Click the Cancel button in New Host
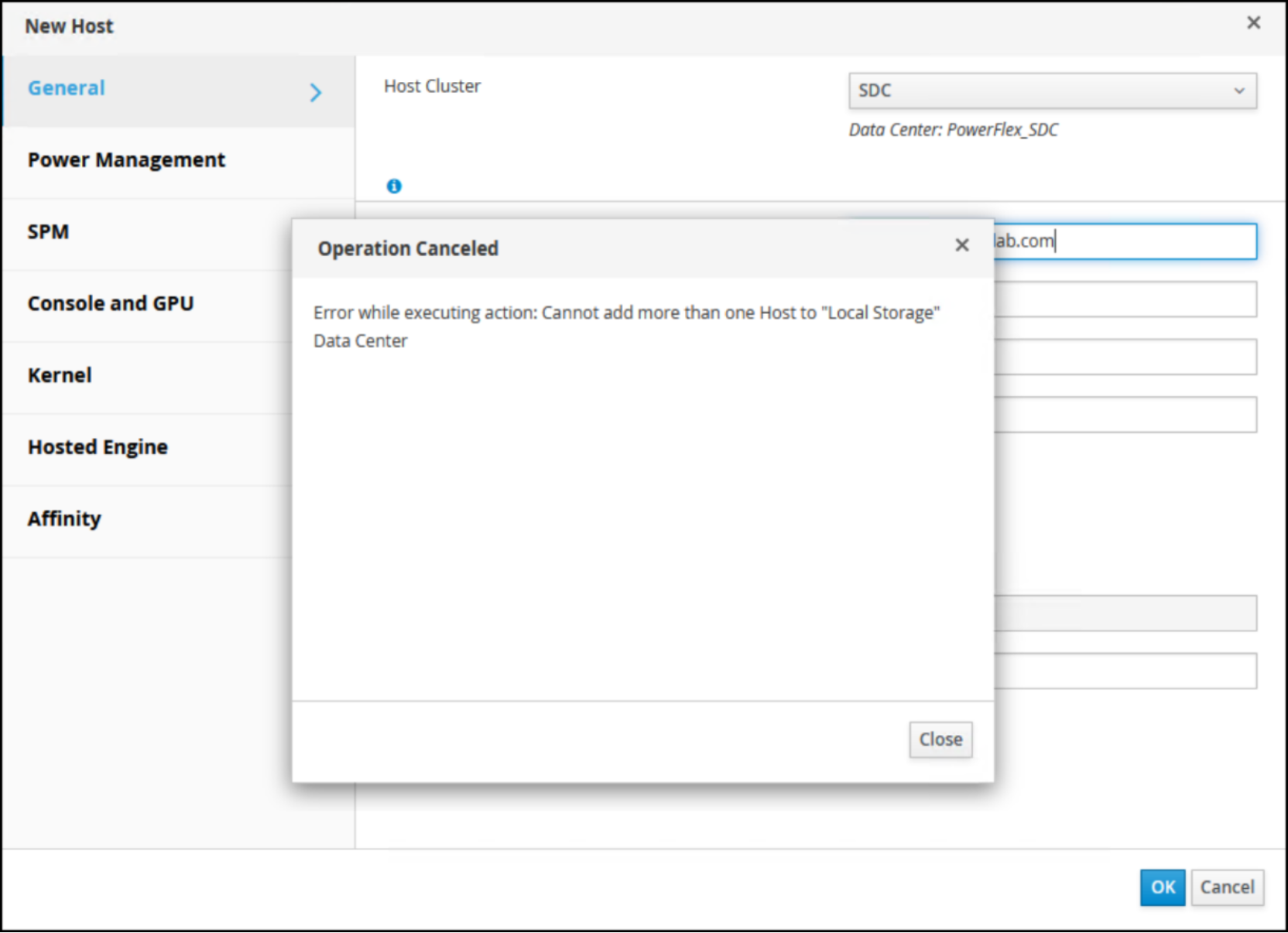Screen dimensions: 1288x933 point(1228,887)
